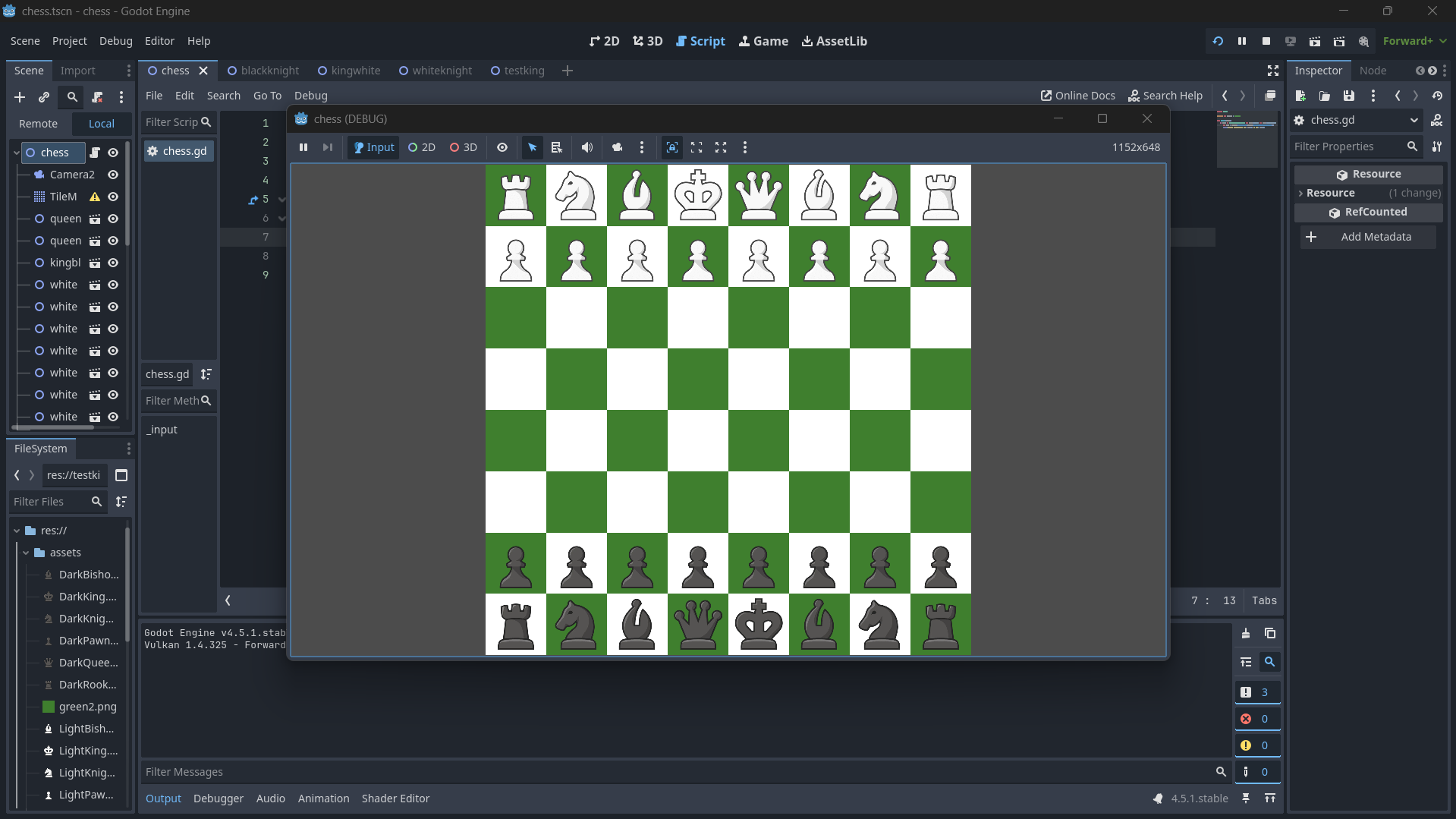
Task: Pause the running project in the top toolbar
Action: [x=1242, y=41]
